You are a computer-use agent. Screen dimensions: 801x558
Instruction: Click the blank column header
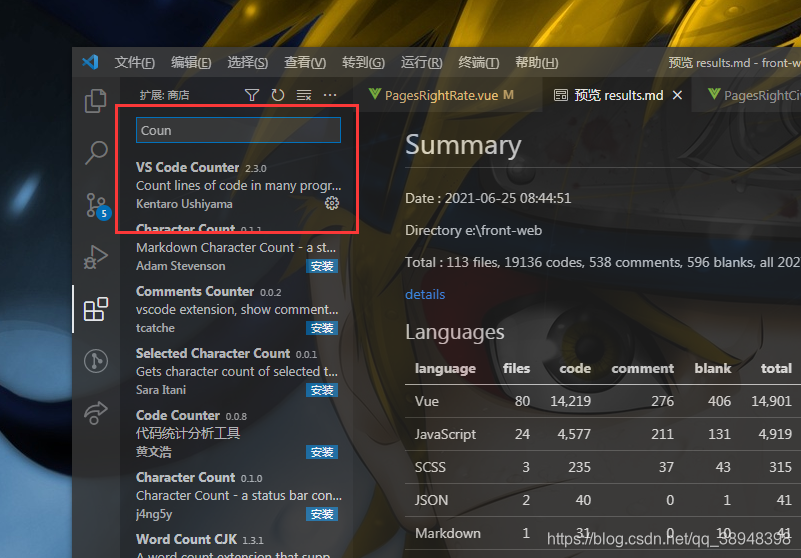(x=713, y=368)
